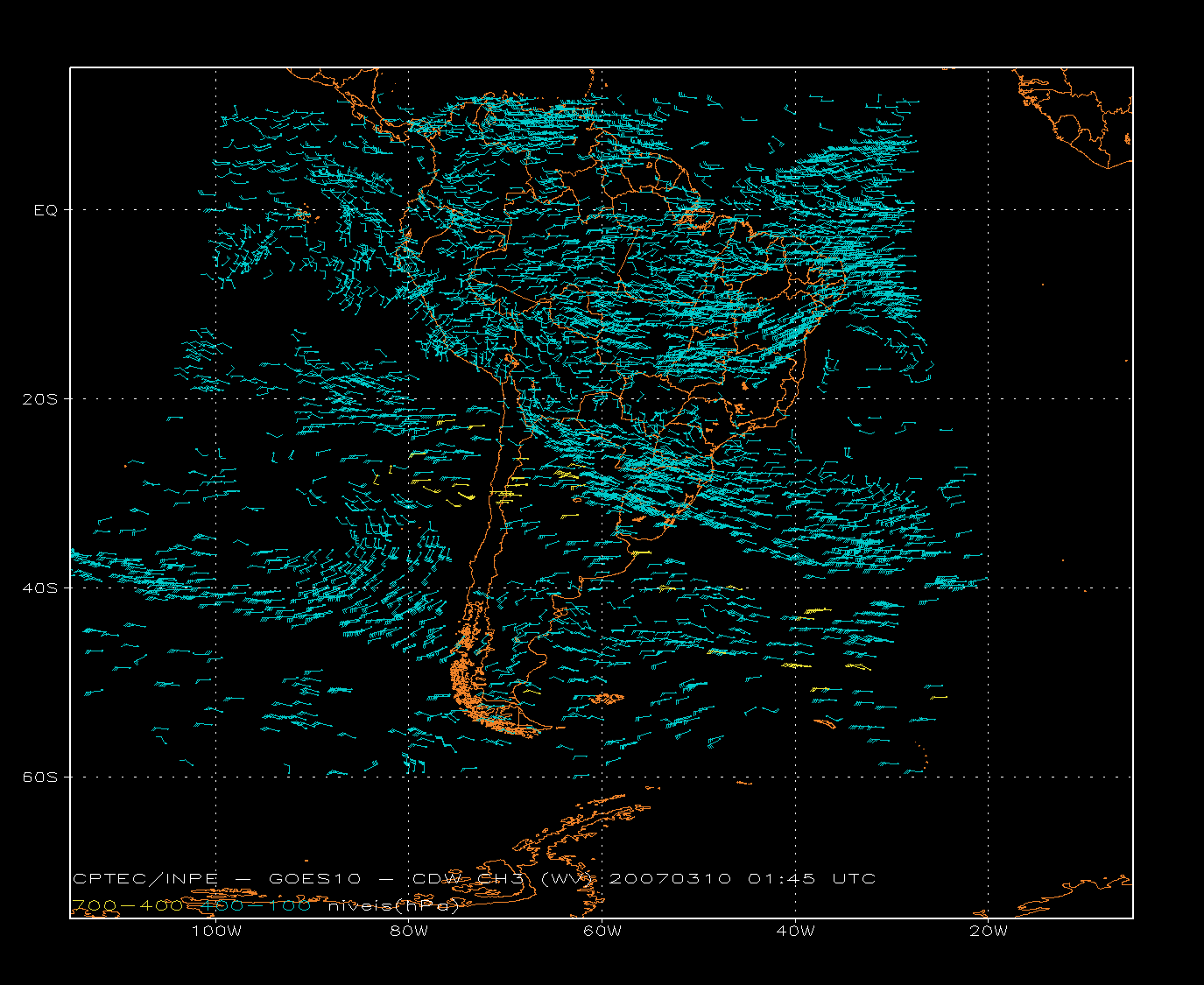Click the EQ latitude label

(46, 210)
